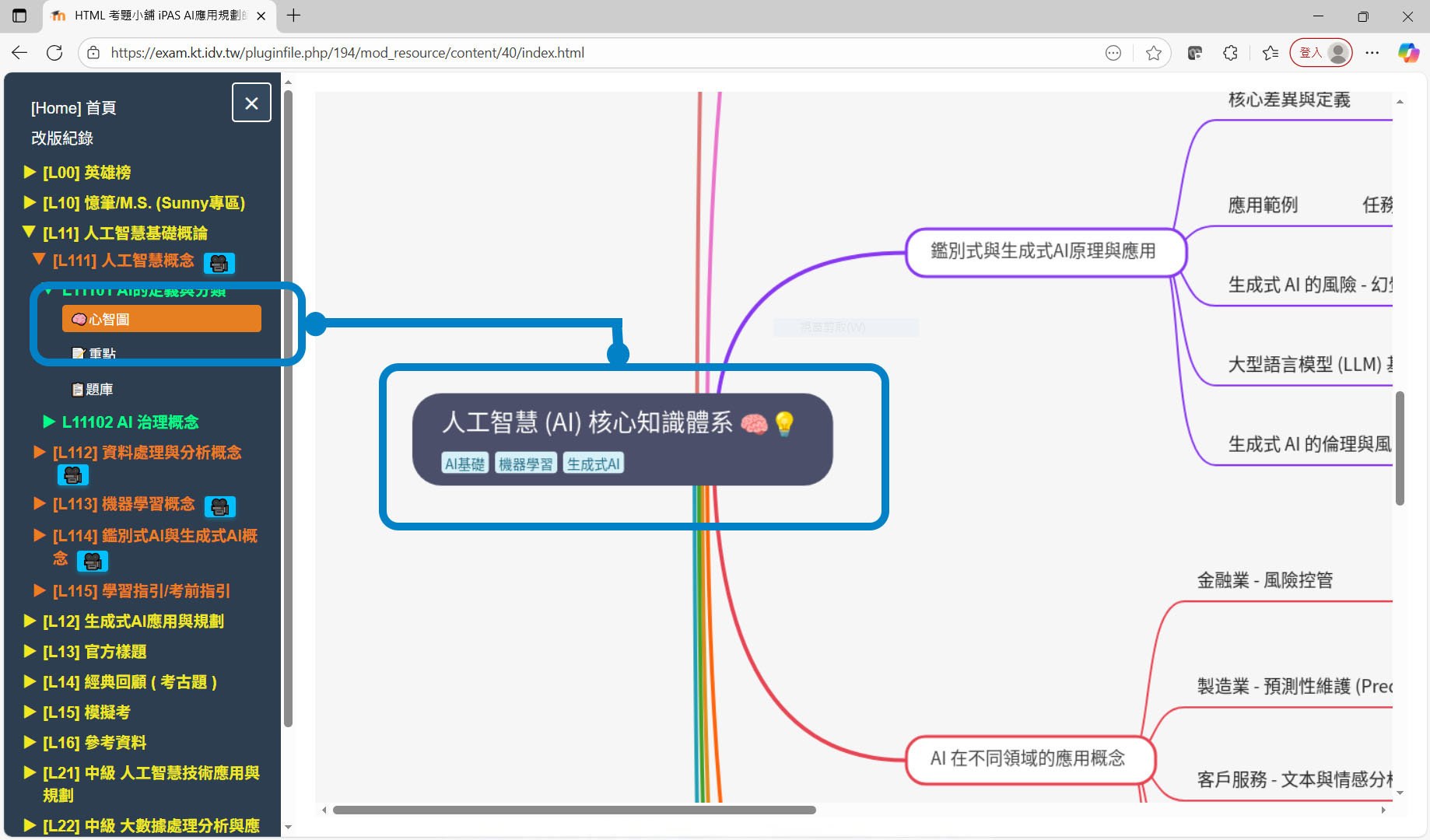Open browser settings and more menu
This screenshot has height=840, width=1430.
1372,53
